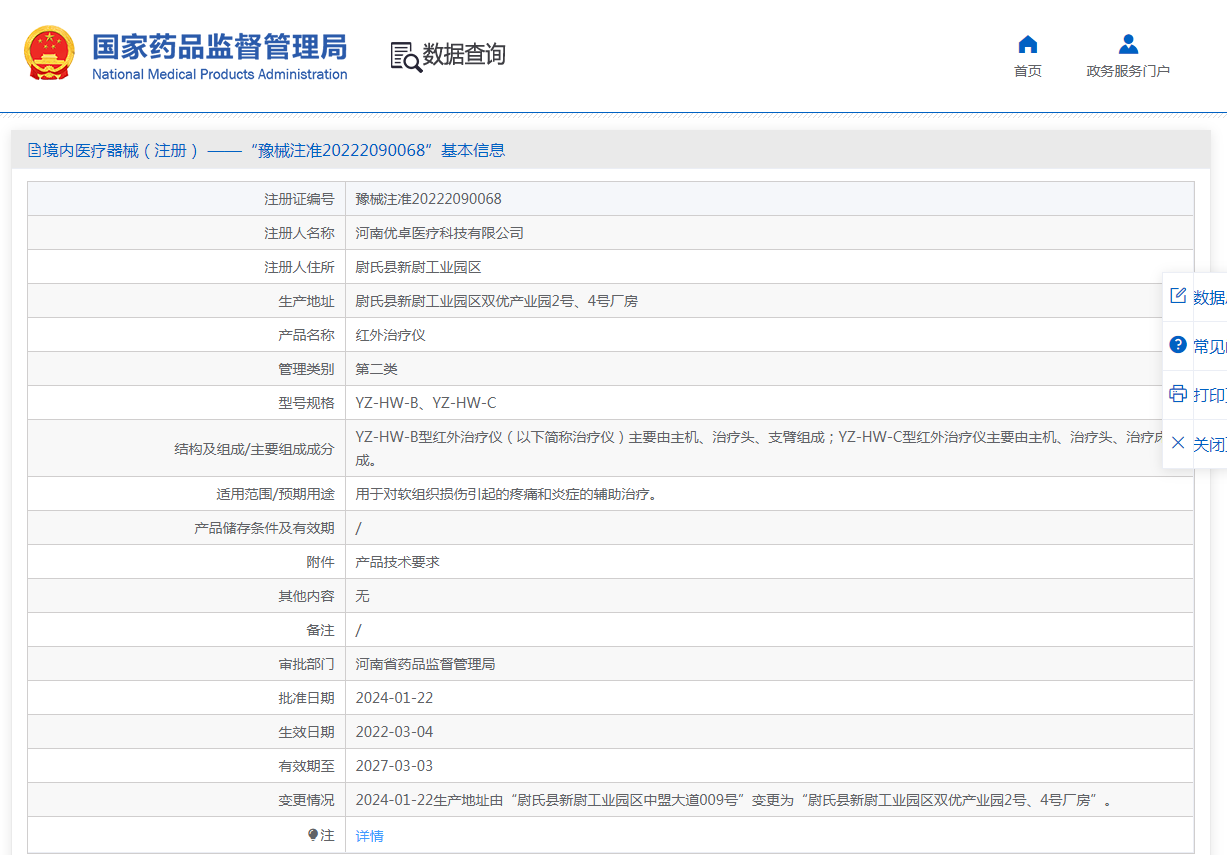Click the 产品名称 label

pyautogui.click(x=306, y=335)
